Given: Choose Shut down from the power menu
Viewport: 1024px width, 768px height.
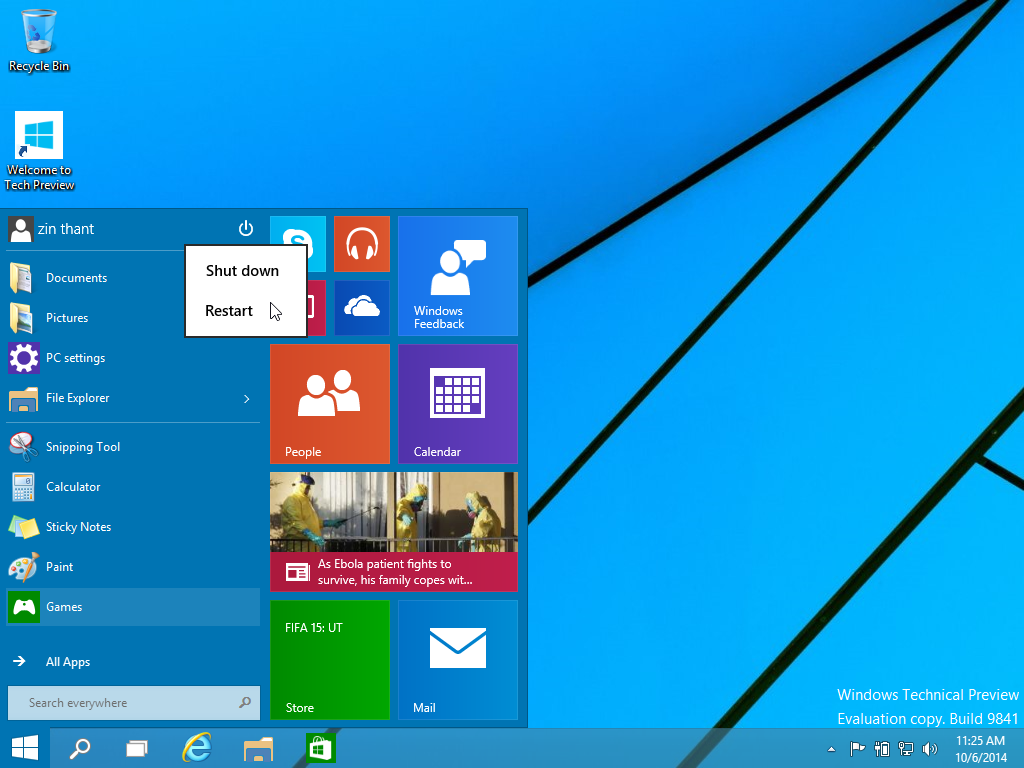Looking at the screenshot, I should tap(242, 270).
